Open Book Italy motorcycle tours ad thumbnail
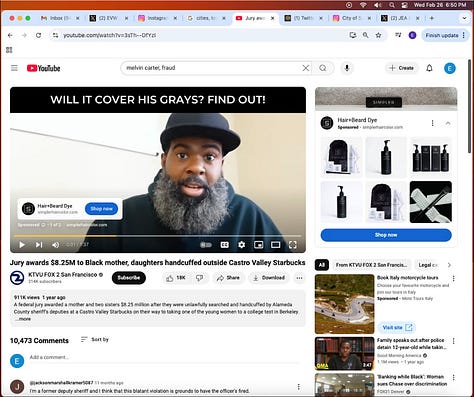 [x=344, y=304]
